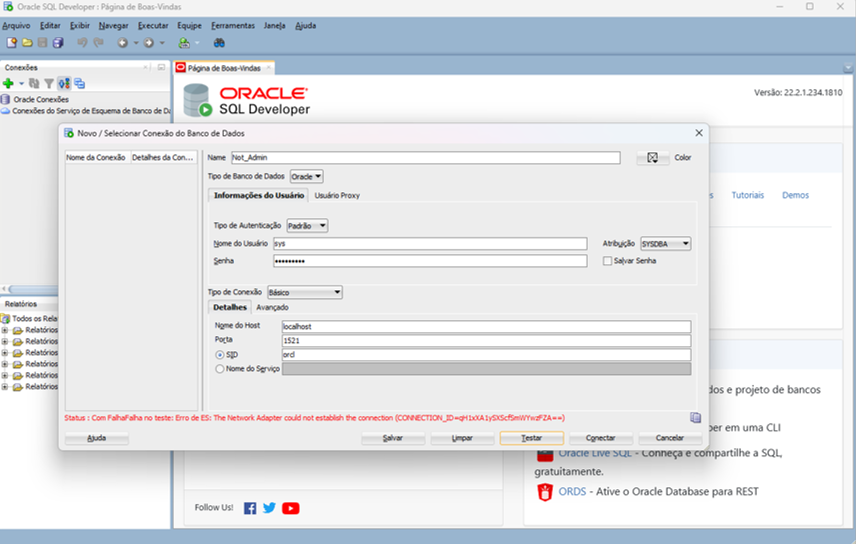This screenshot has width=856, height=544.
Task: Click the cascading windows icon in Conexões panel
Action: (80, 84)
